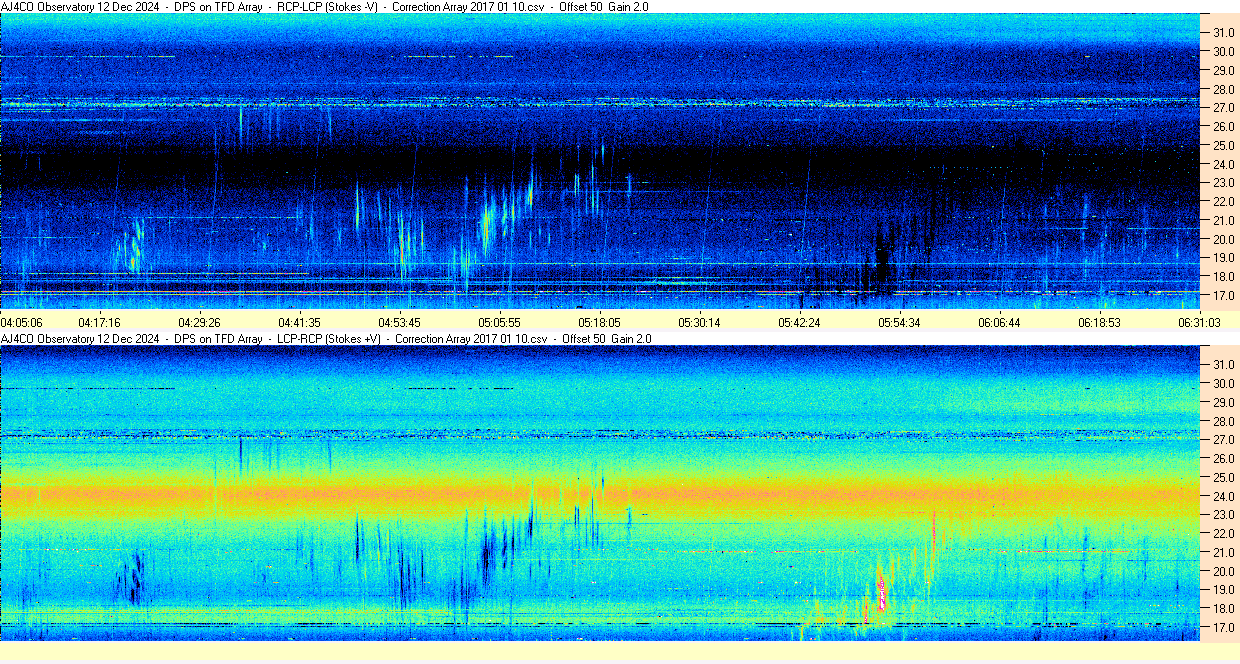This screenshot has height=664, width=1240.
Task: Click 17.0 frequency label in Stokes -V plot
Action: pos(1224,296)
